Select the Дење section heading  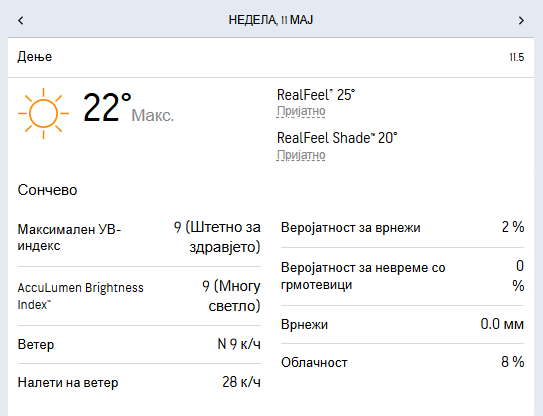click(35, 56)
